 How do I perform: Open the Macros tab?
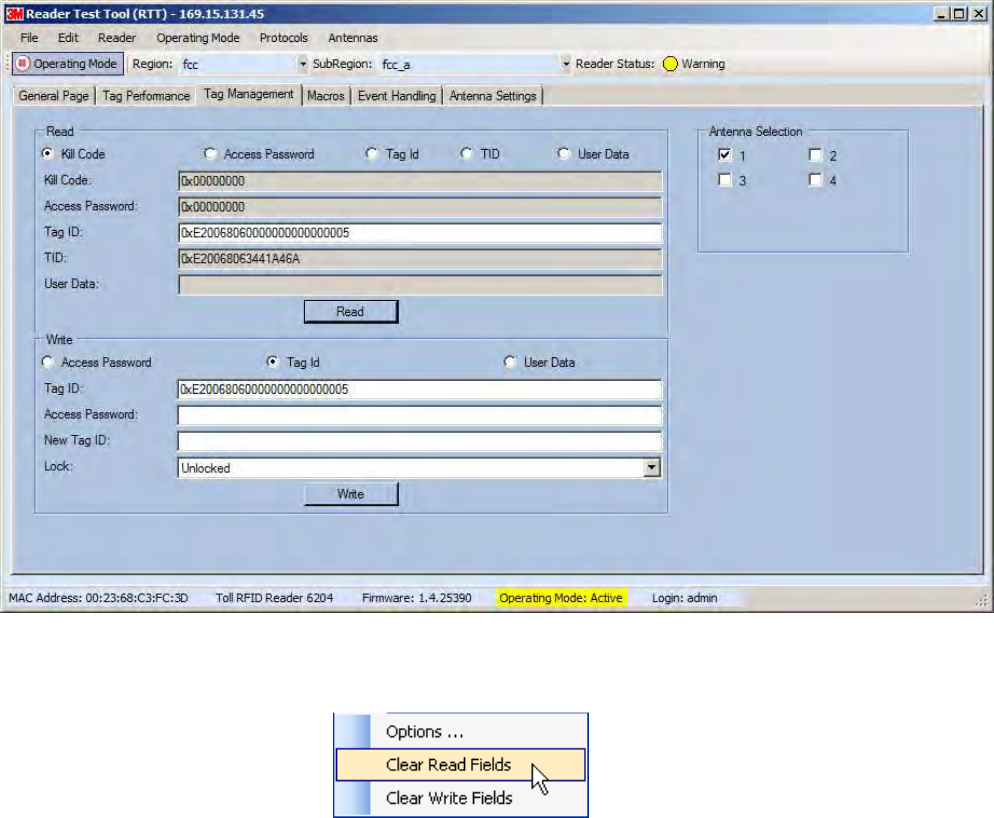click(x=326, y=96)
